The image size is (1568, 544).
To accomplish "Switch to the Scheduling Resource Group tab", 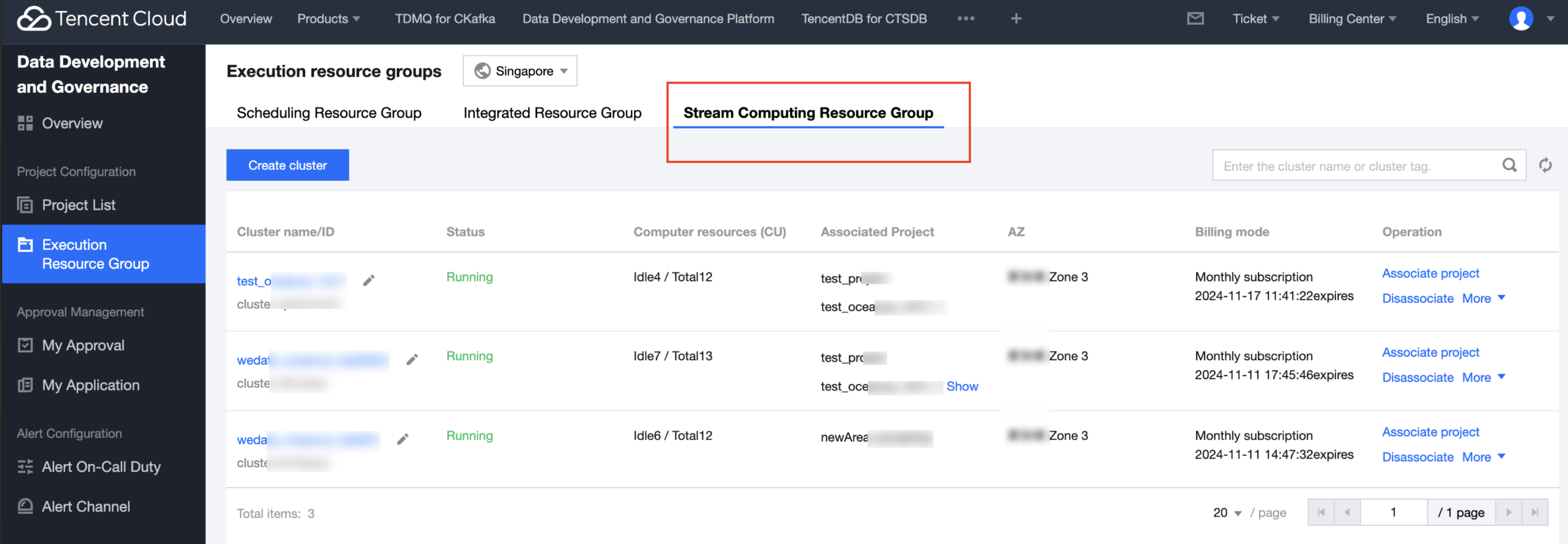I will [329, 112].
